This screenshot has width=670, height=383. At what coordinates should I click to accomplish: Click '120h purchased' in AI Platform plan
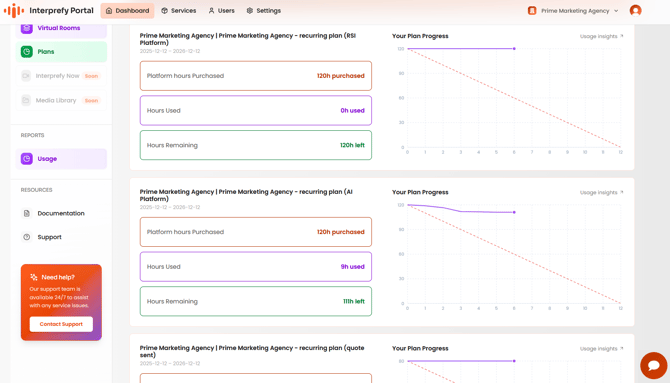pos(341,232)
